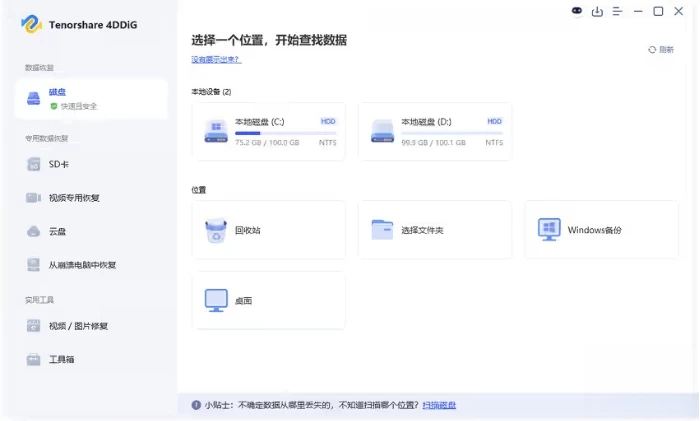700x421 pixels.
Task: Click the import/download icon in title bar
Action: [x=597, y=11]
